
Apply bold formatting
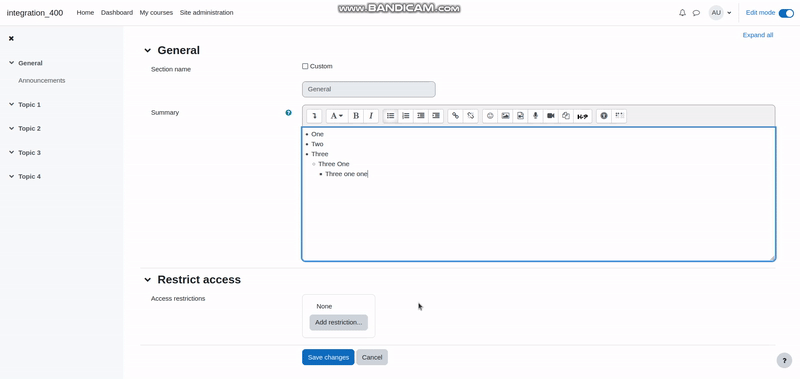click(356, 116)
